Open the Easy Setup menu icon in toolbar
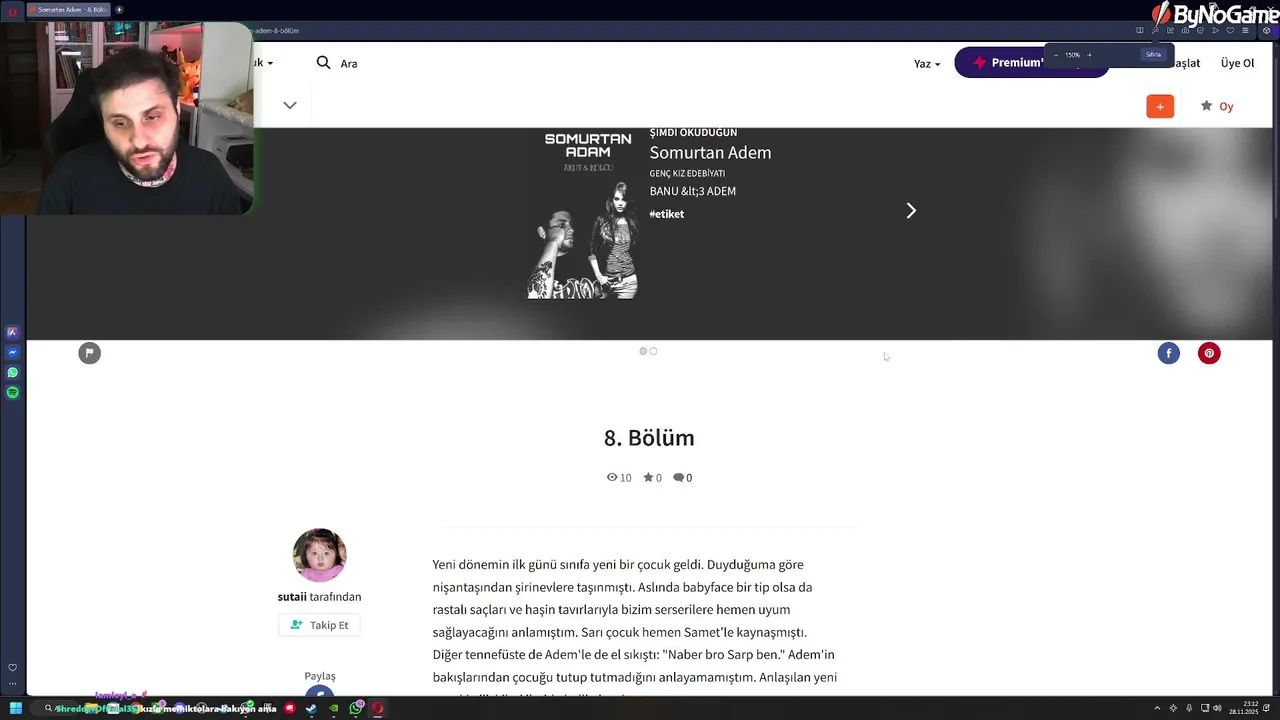Screen dimensions: 1280x720 coord(1245,30)
